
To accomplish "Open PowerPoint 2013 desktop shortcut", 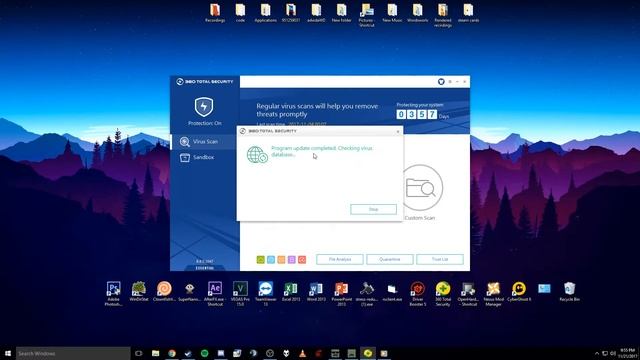I will [342, 293].
